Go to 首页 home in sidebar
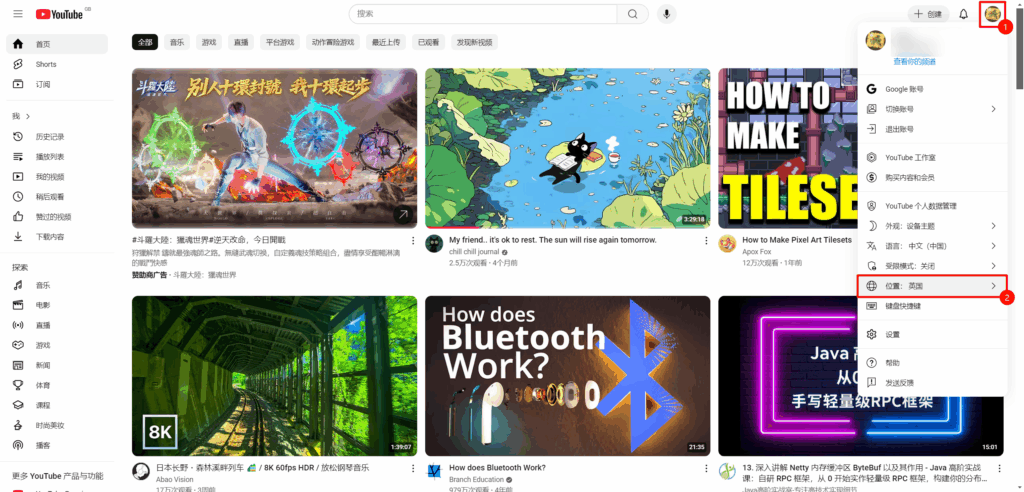 pyautogui.click(x=57, y=44)
